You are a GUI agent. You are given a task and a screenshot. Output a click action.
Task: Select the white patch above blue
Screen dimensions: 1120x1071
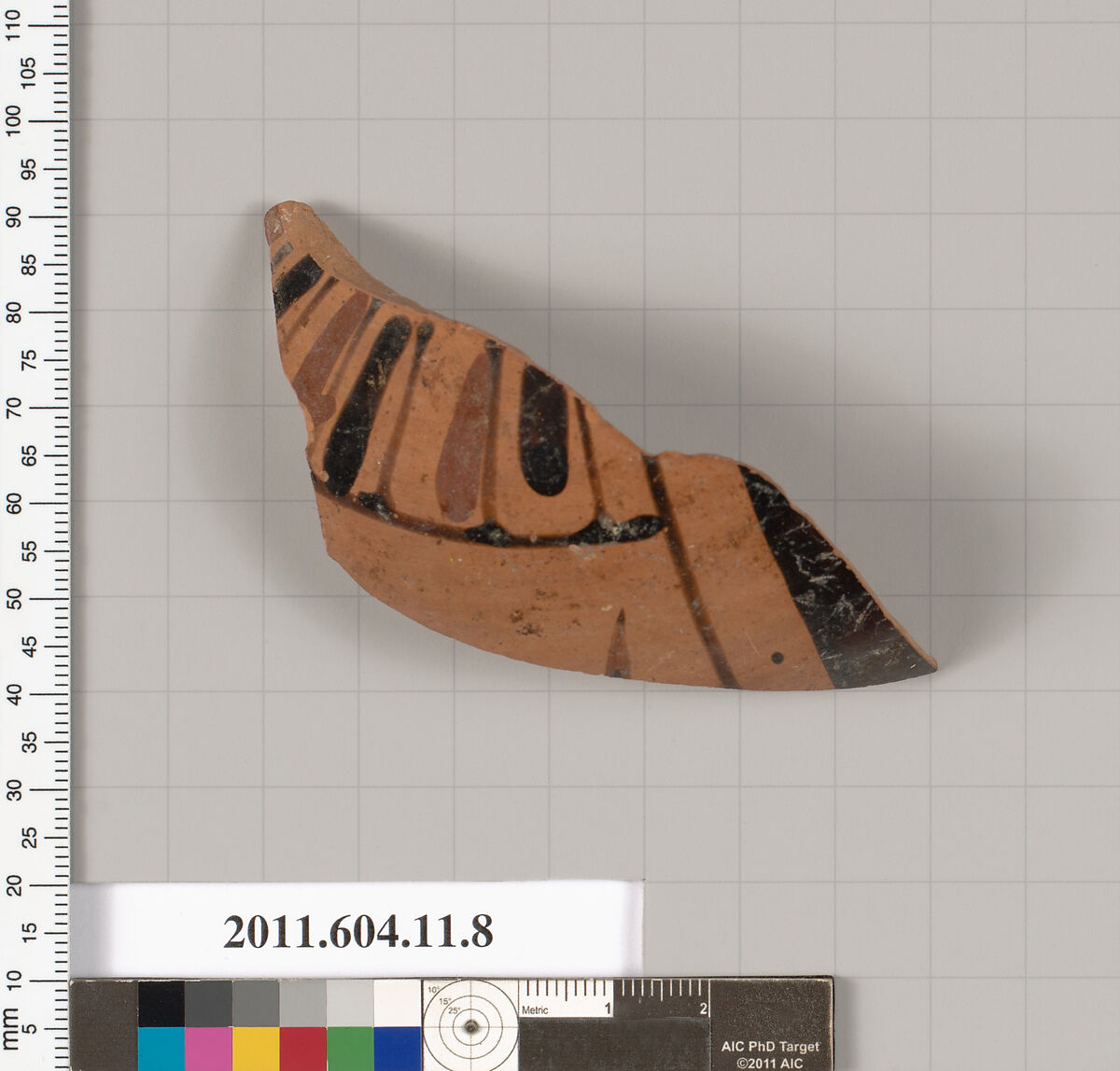[x=397, y=1003]
